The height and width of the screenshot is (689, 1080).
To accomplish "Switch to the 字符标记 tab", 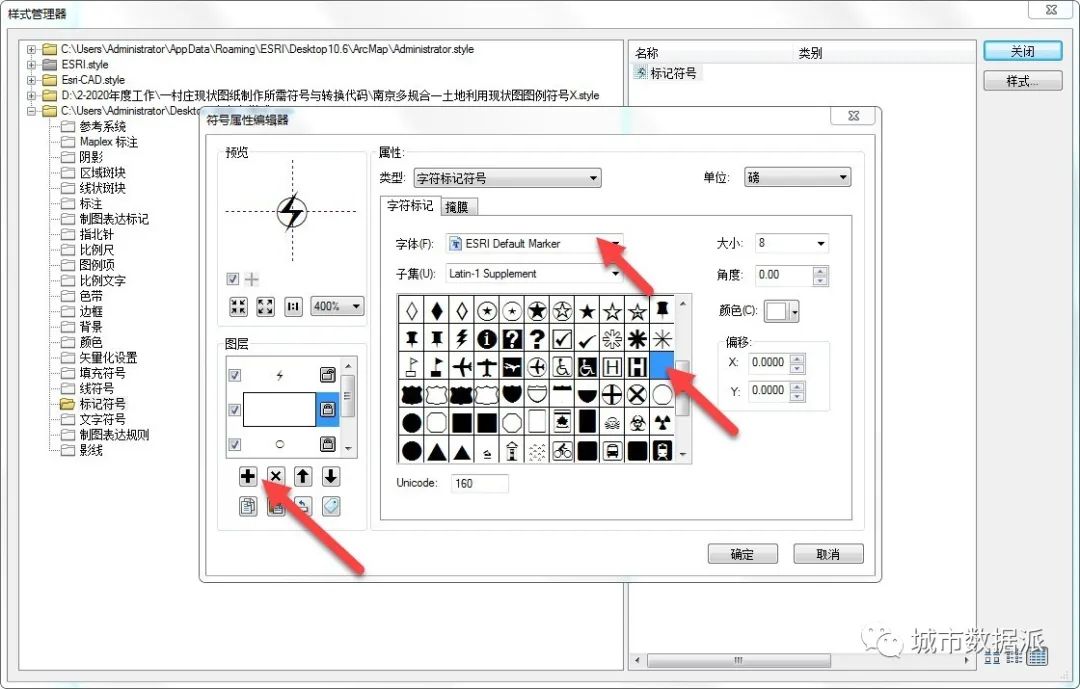I will point(410,205).
